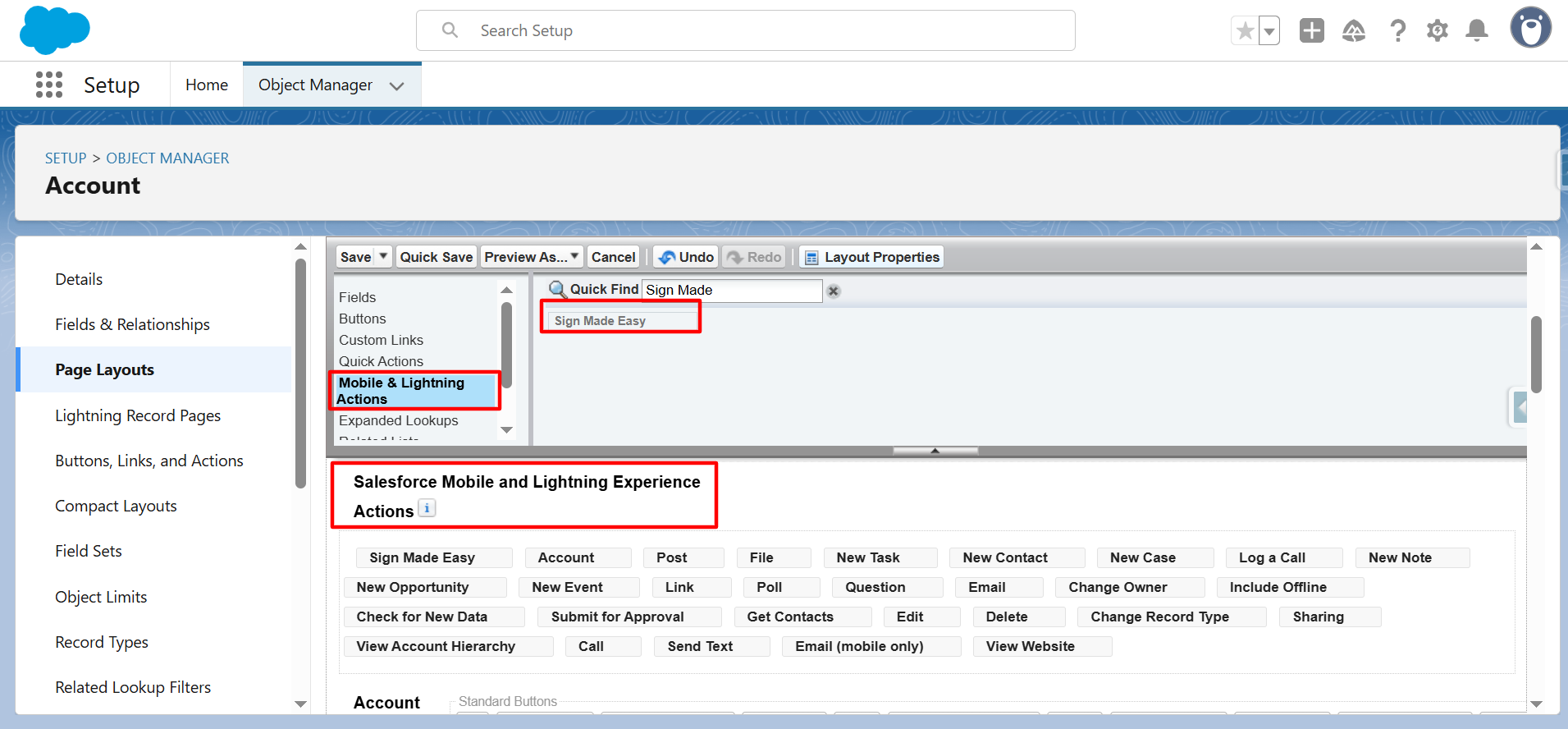
Task: Expand the Object Manager tab chevron
Action: click(x=397, y=85)
